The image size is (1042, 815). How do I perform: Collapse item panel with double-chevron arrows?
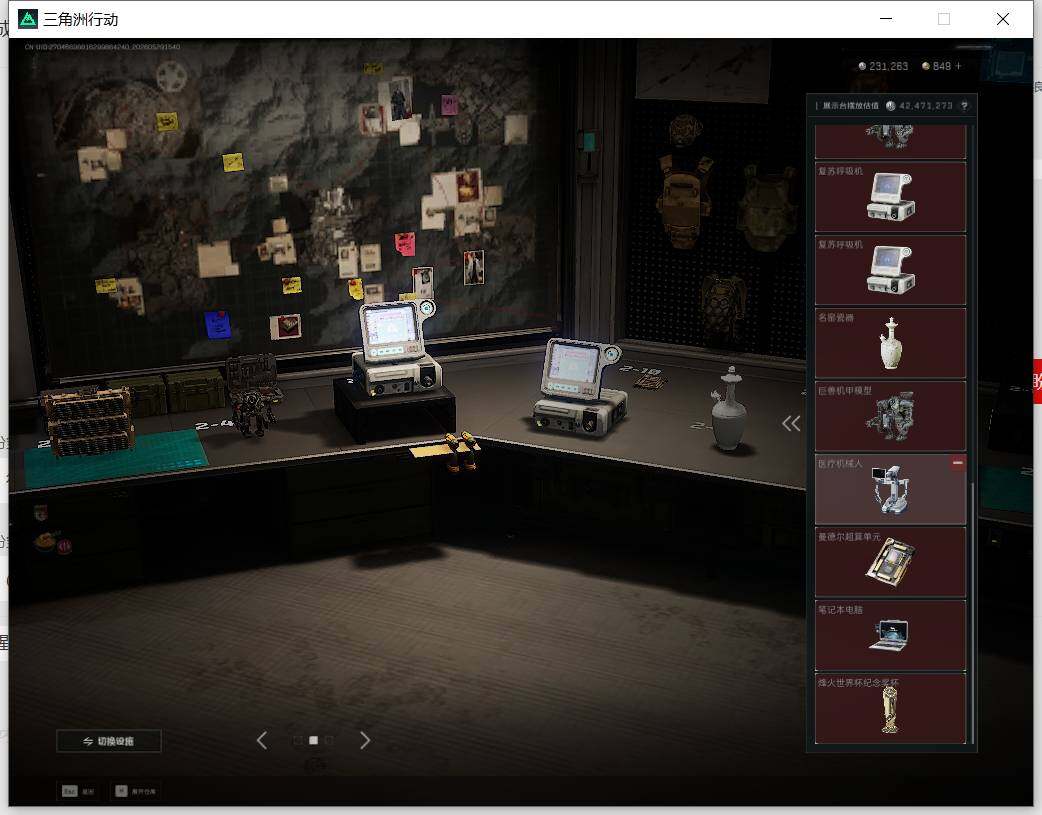click(791, 423)
